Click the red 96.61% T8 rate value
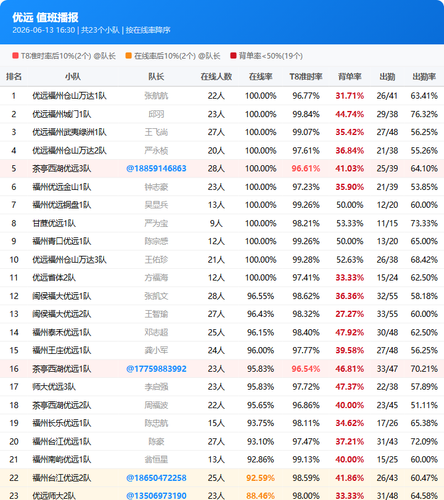Viewport: 444px width, 500px height. (306, 169)
